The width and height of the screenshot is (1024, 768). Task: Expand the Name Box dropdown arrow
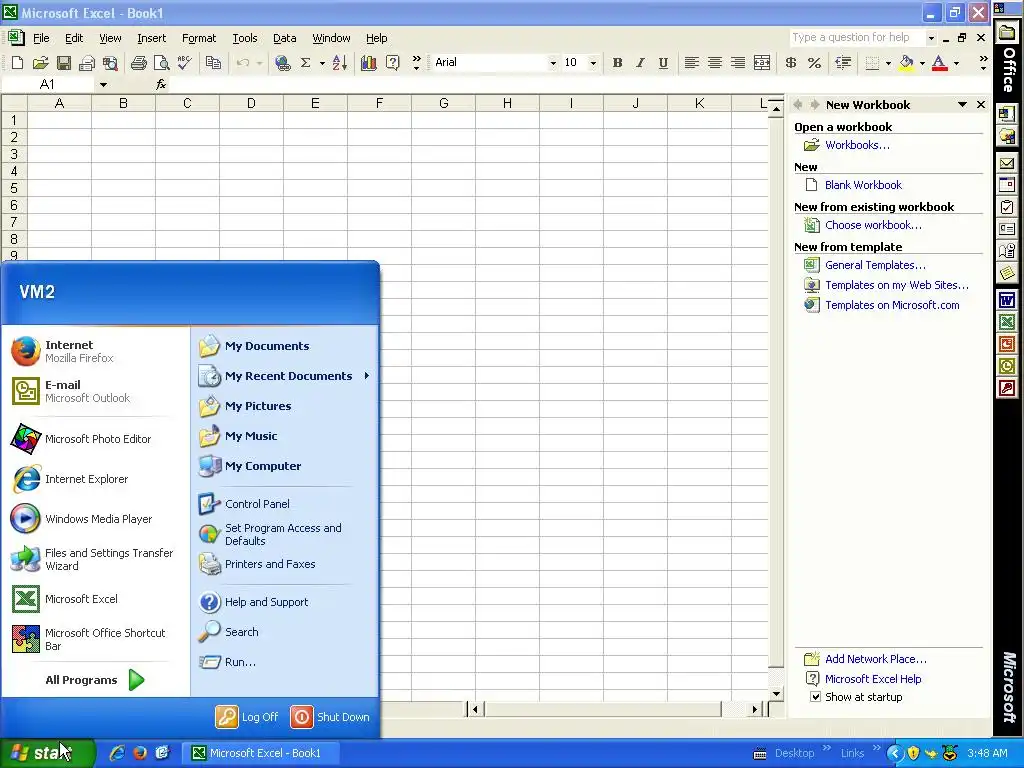[103, 84]
